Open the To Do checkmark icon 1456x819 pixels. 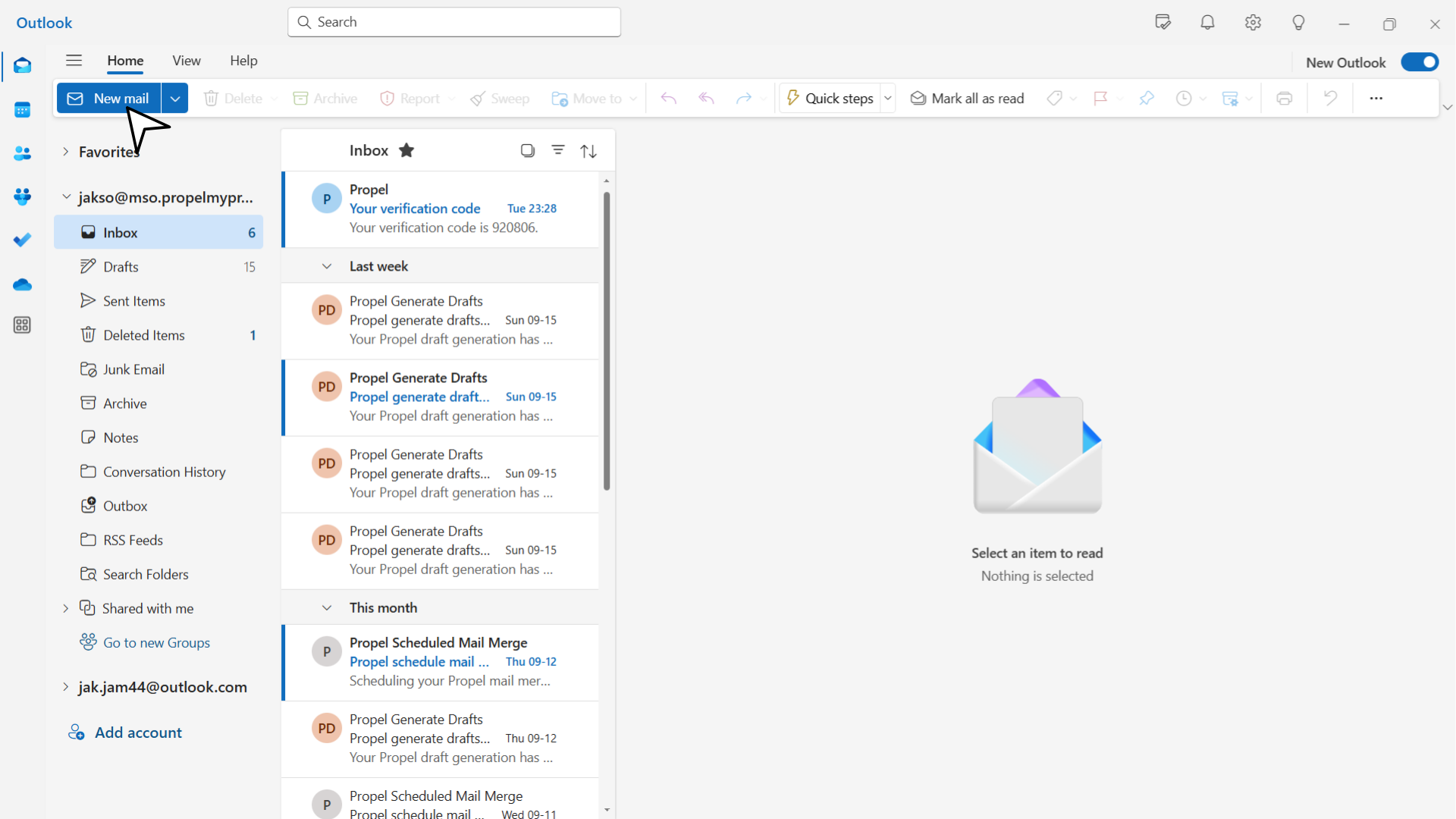pos(22,240)
